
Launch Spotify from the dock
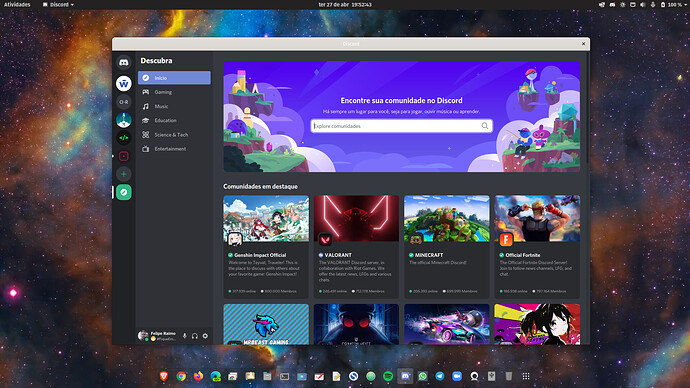point(388,376)
